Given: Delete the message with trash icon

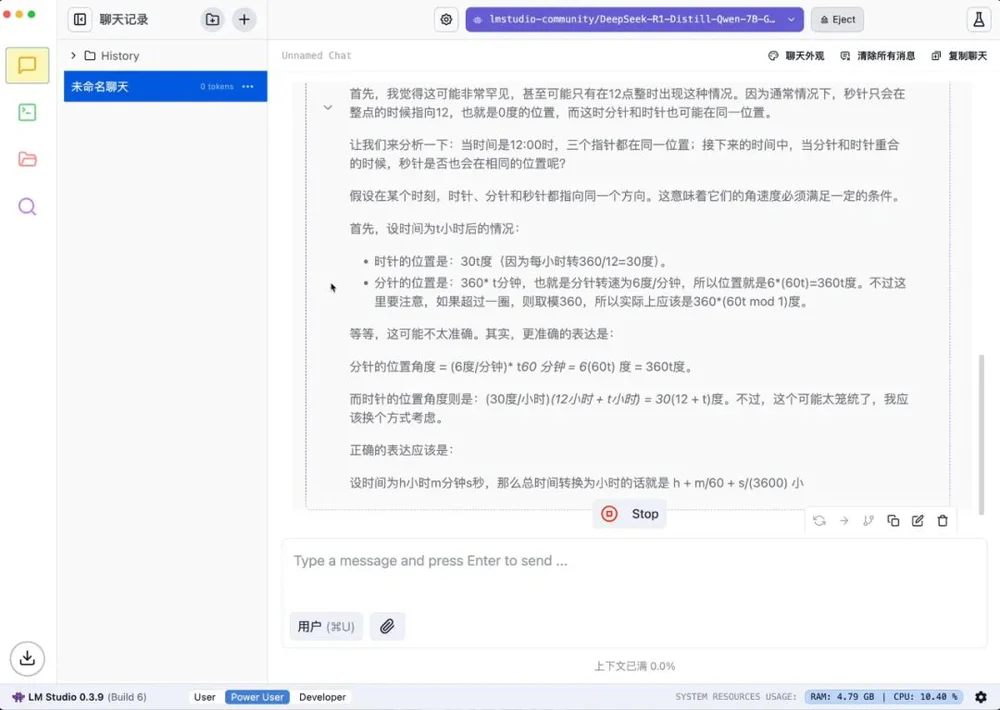Looking at the screenshot, I should (942, 521).
